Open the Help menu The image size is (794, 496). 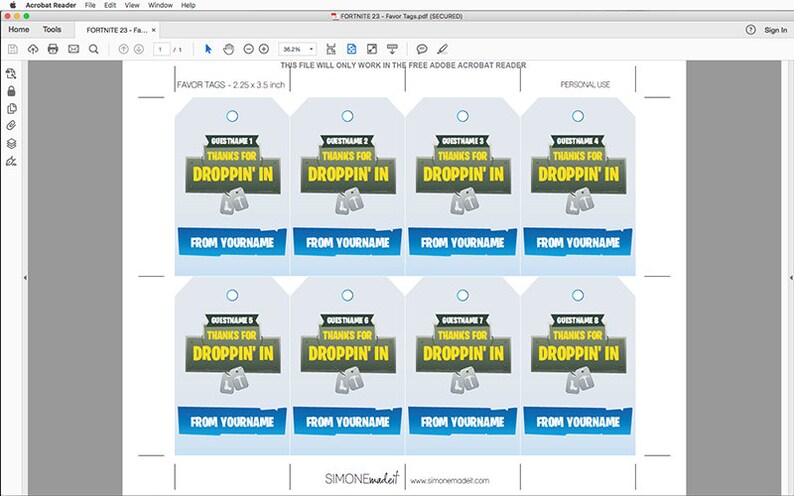pos(188,5)
